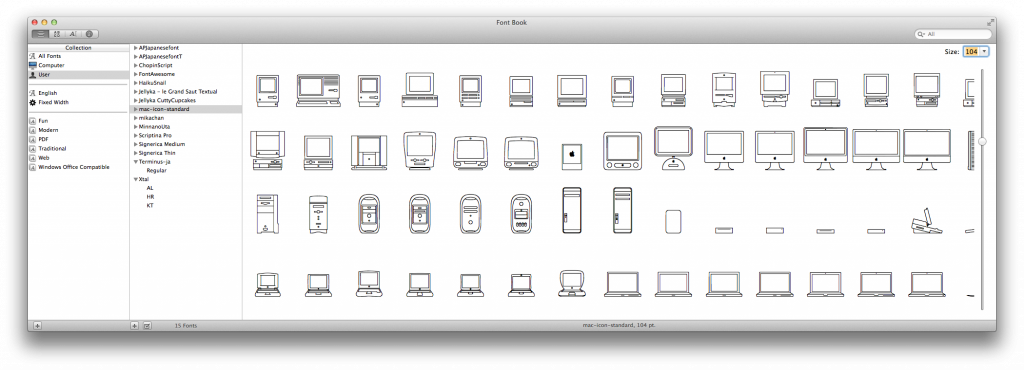
Task: Expand the APJapanesefont family
Action: (136, 48)
